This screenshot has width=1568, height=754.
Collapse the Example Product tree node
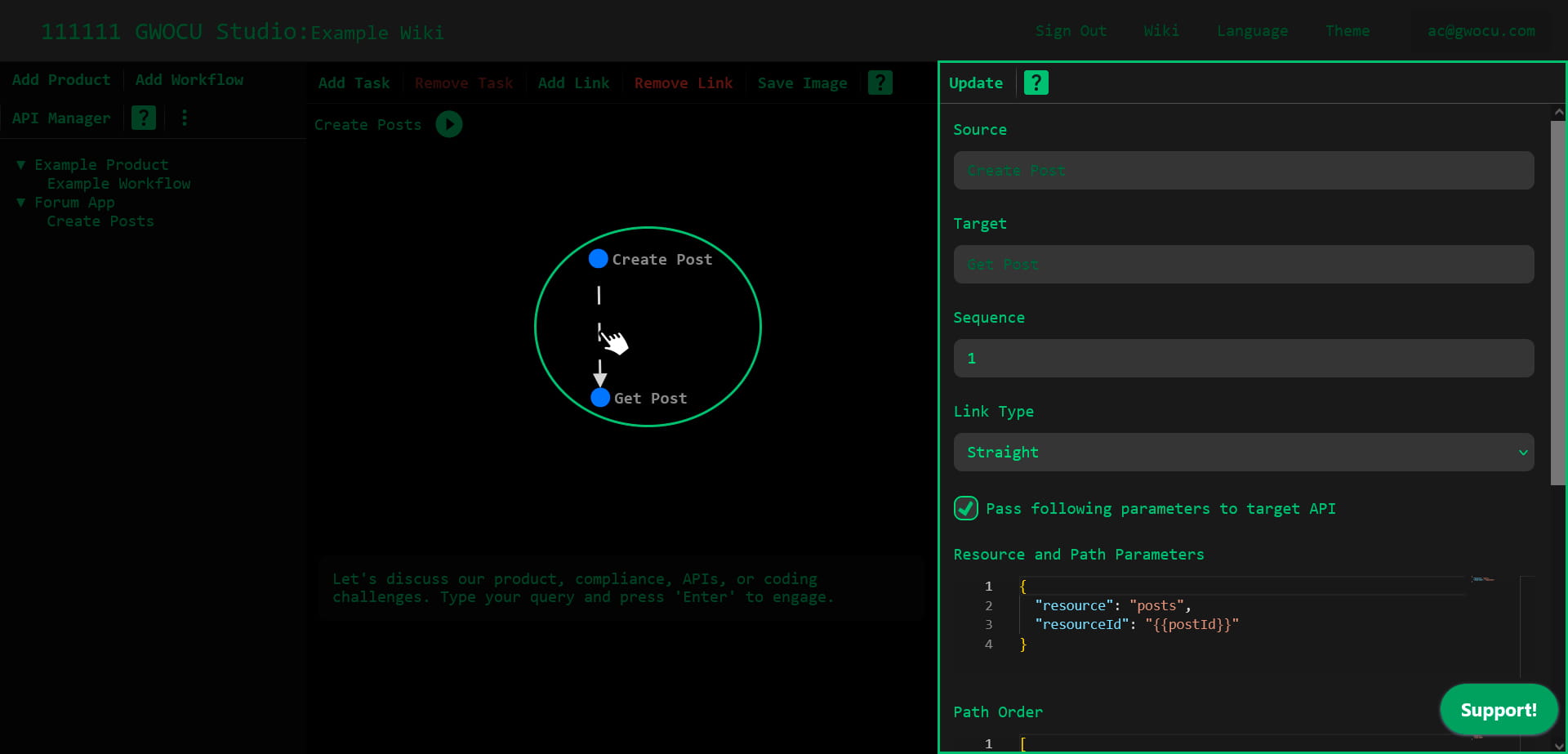[x=21, y=165]
